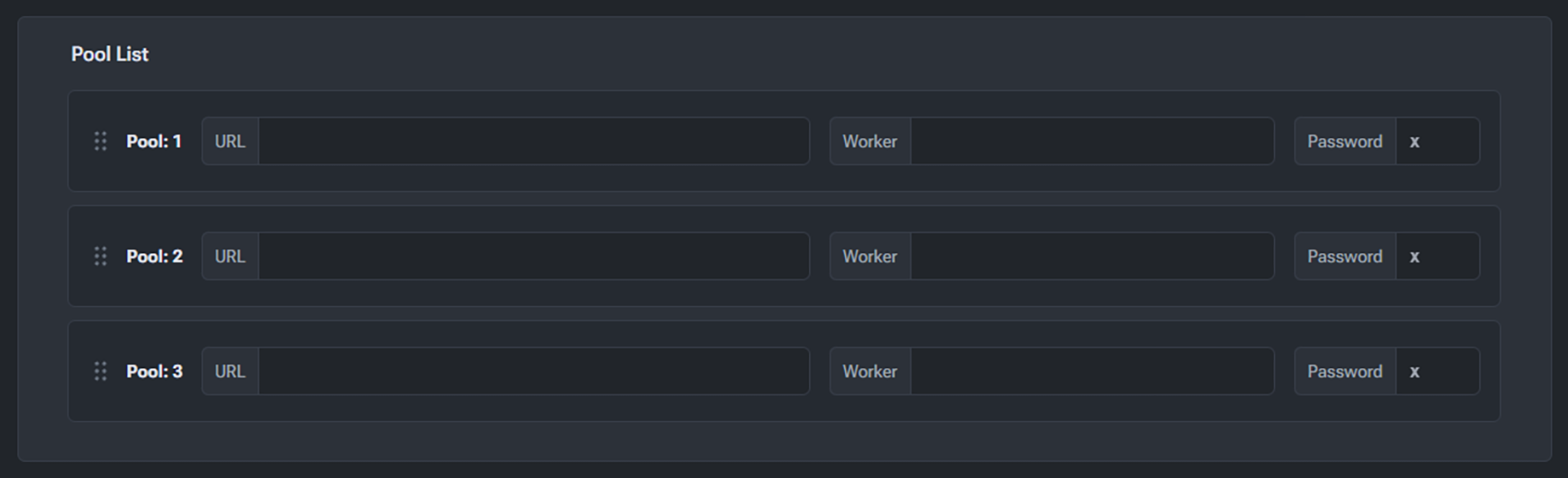Activate the Worker entry box in Pool 3

point(1091,371)
